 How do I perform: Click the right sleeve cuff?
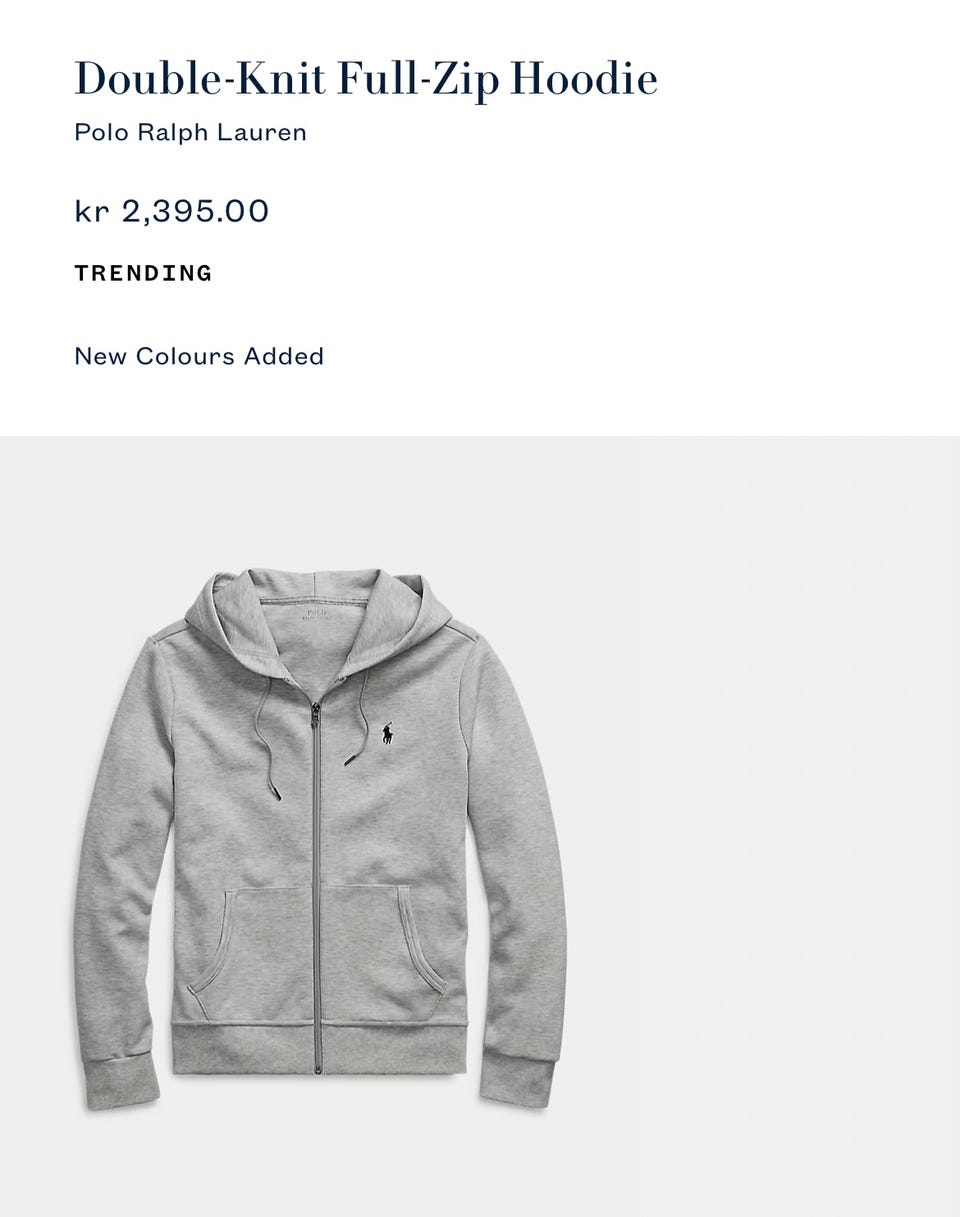[x=517, y=1078]
